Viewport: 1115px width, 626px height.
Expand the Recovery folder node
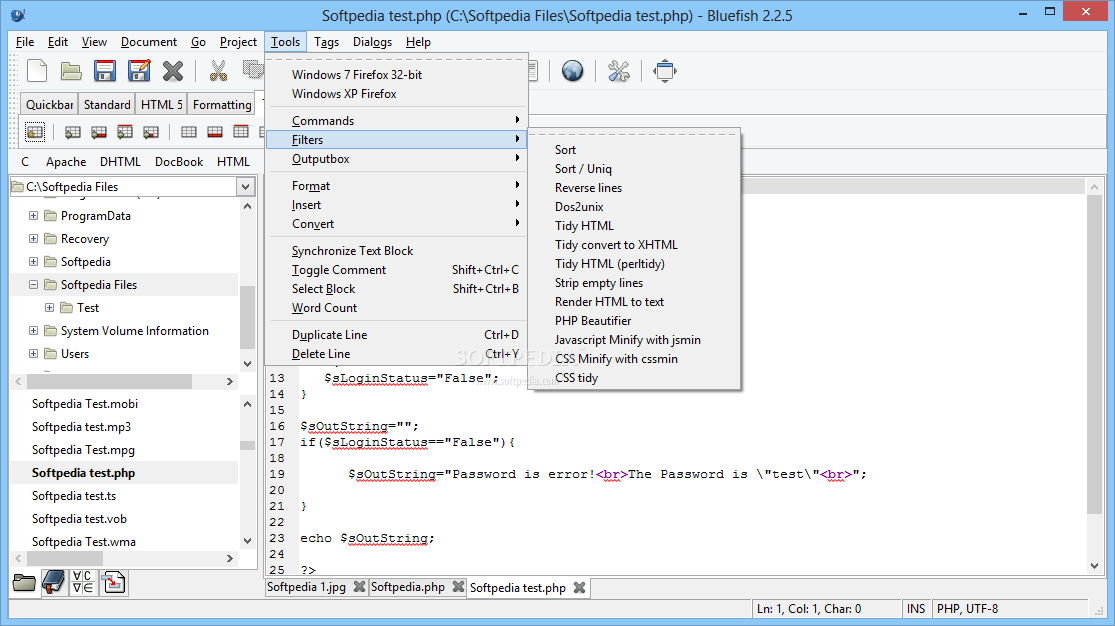point(33,238)
